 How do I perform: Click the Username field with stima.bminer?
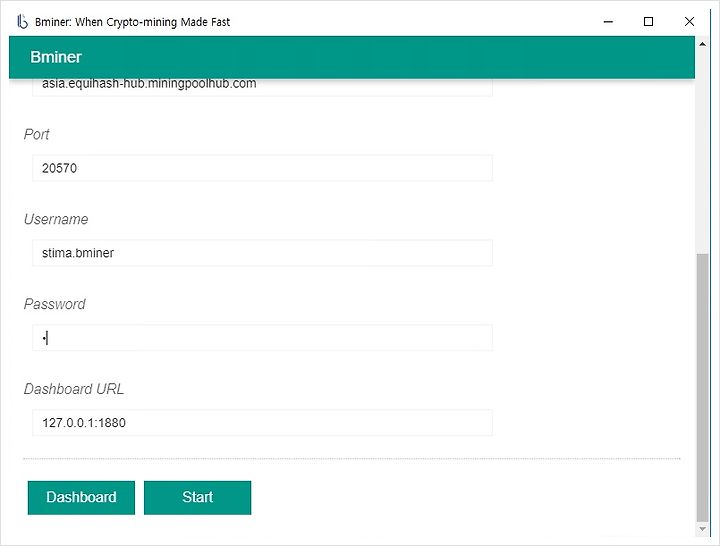point(262,253)
